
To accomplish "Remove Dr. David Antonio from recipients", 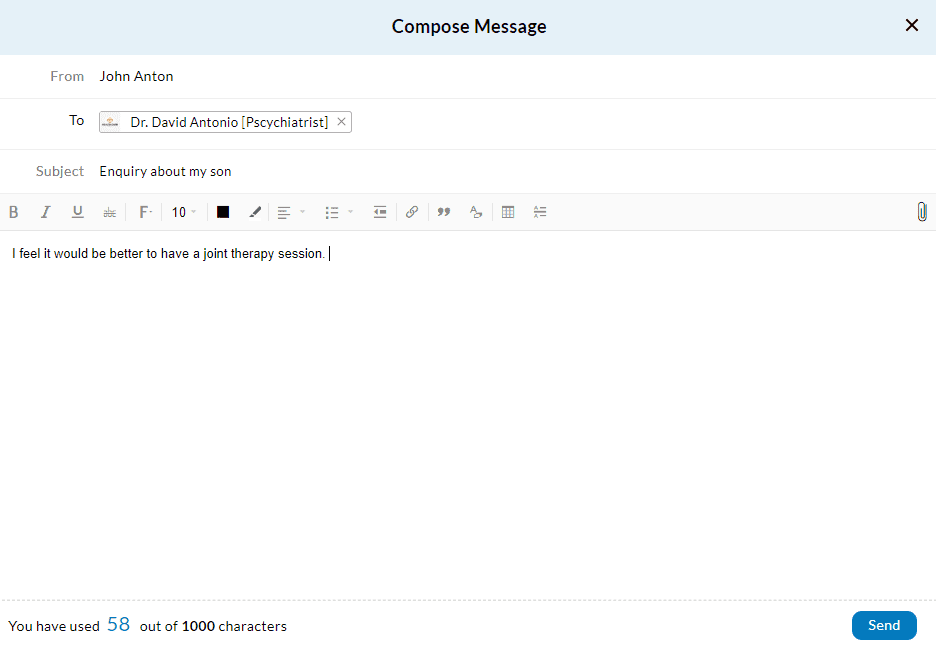I will point(341,121).
